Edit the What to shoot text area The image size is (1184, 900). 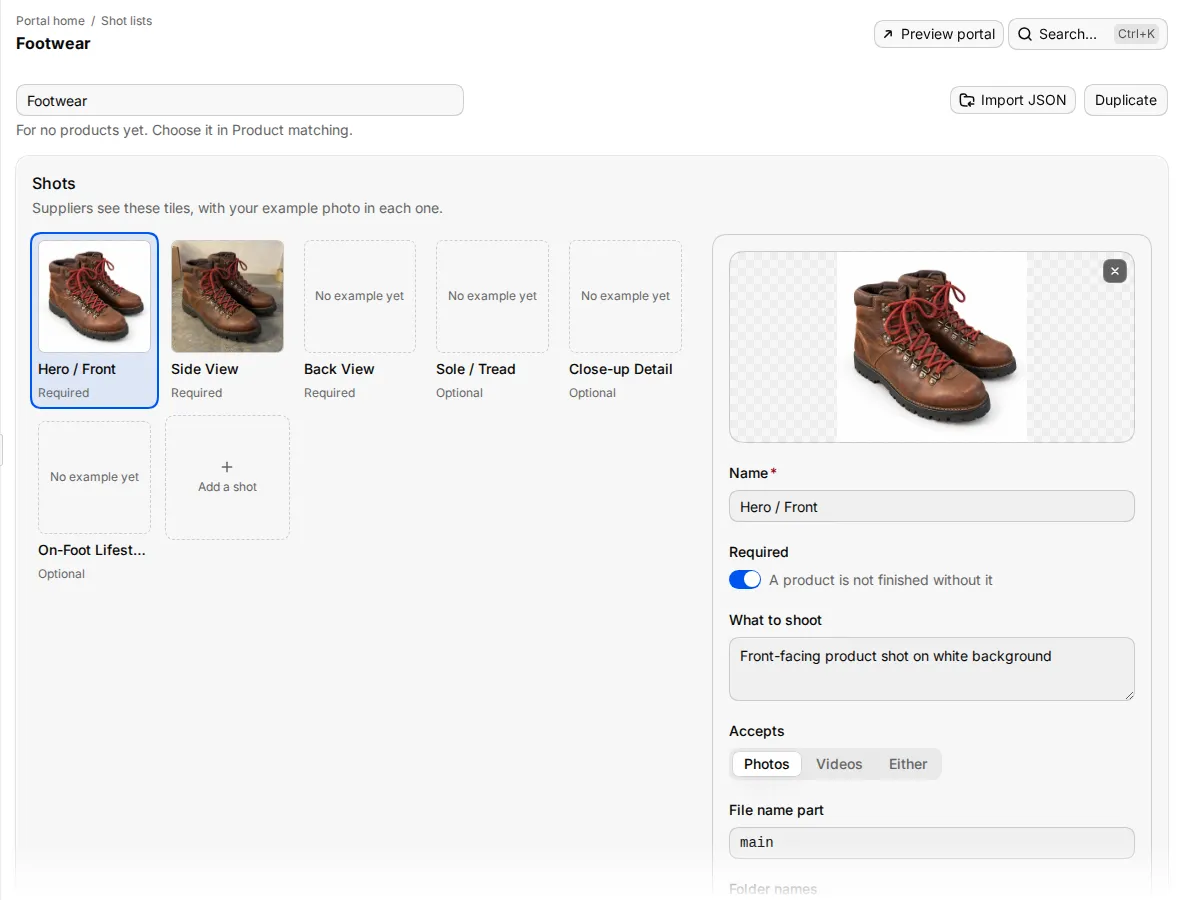pos(931,669)
